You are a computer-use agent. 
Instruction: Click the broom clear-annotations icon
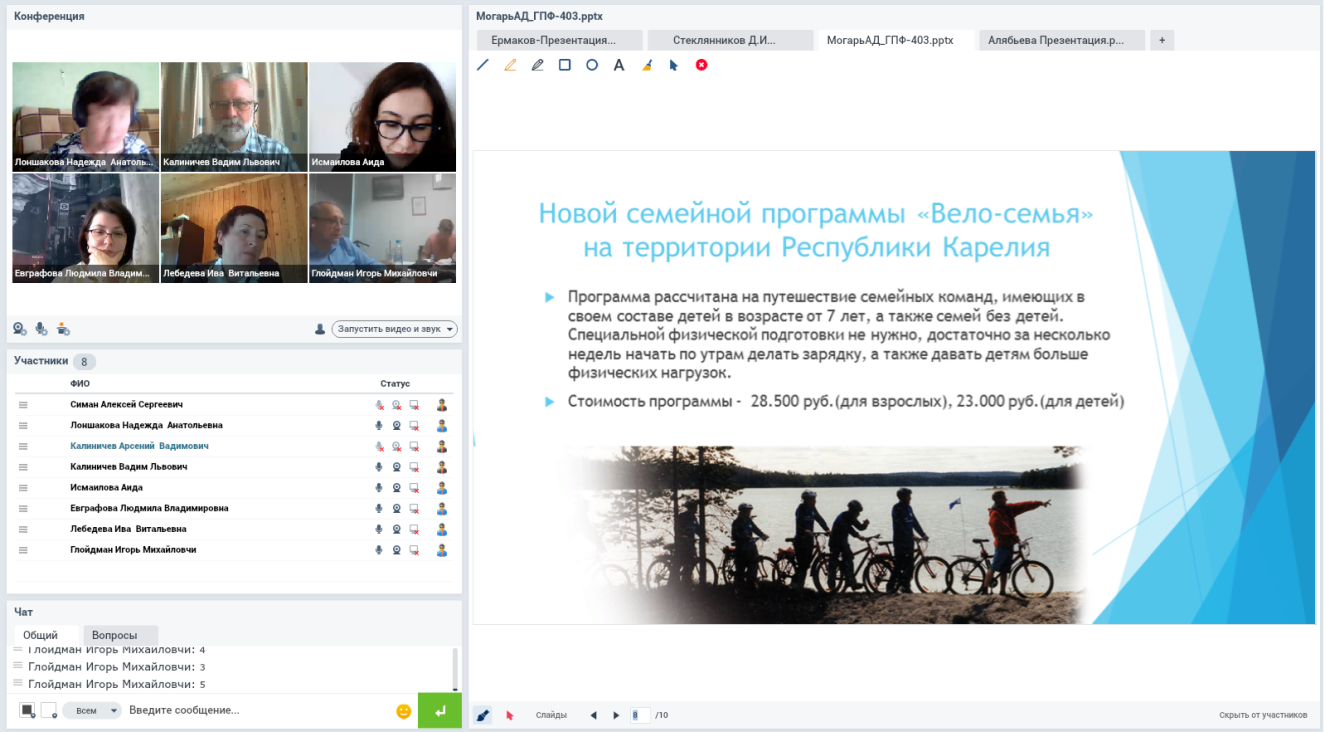coord(647,65)
